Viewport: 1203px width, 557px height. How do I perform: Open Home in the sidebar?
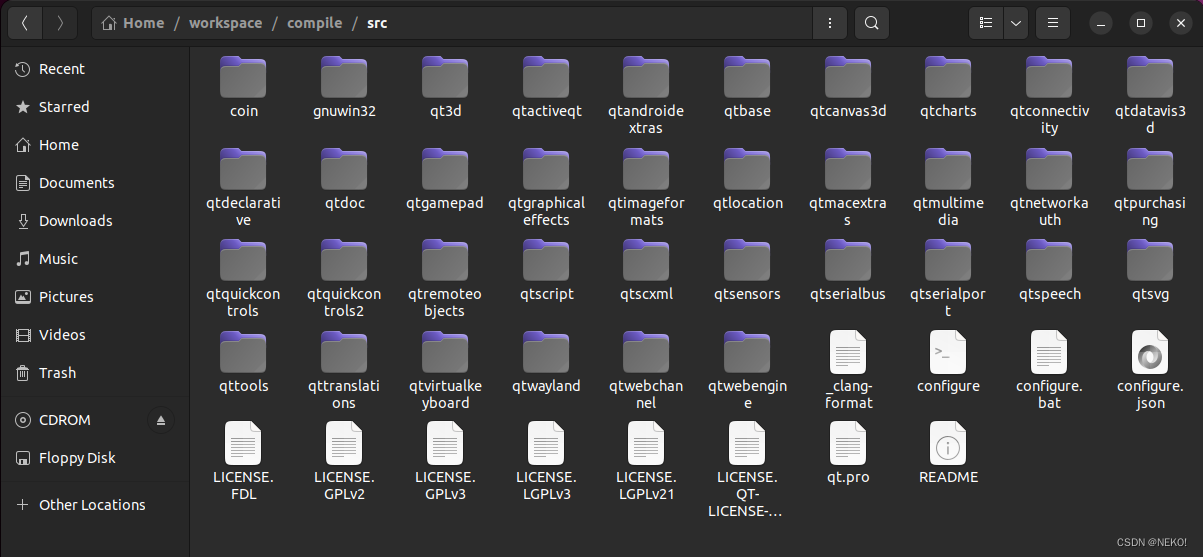(x=95, y=145)
